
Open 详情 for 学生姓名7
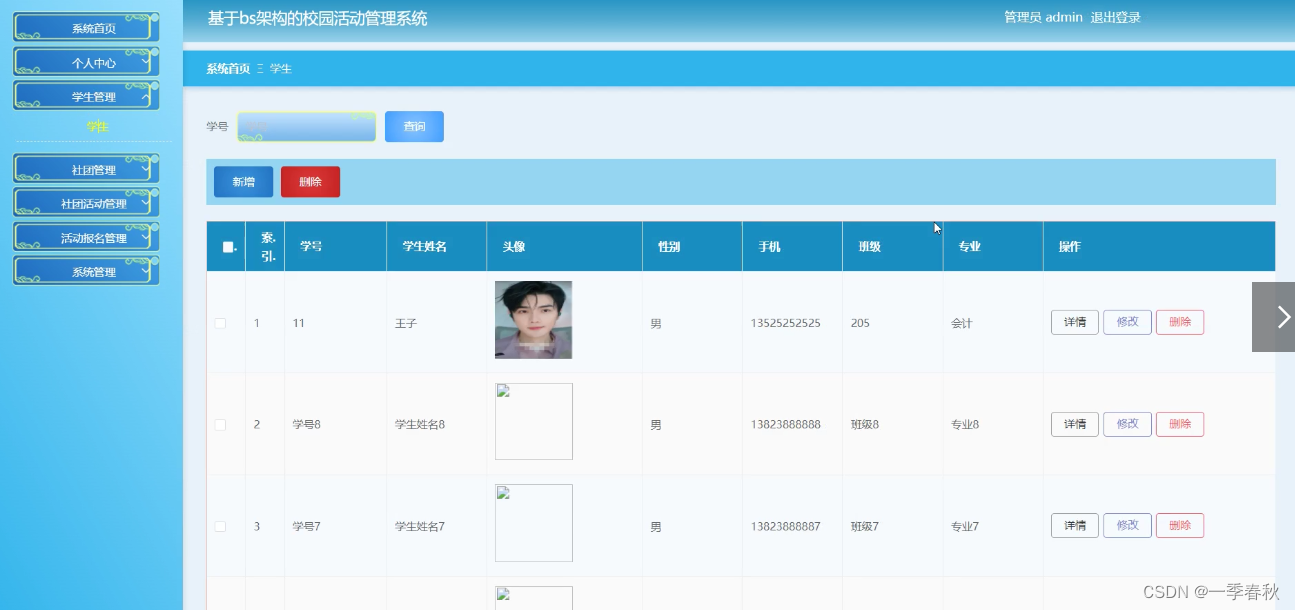(1075, 525)
